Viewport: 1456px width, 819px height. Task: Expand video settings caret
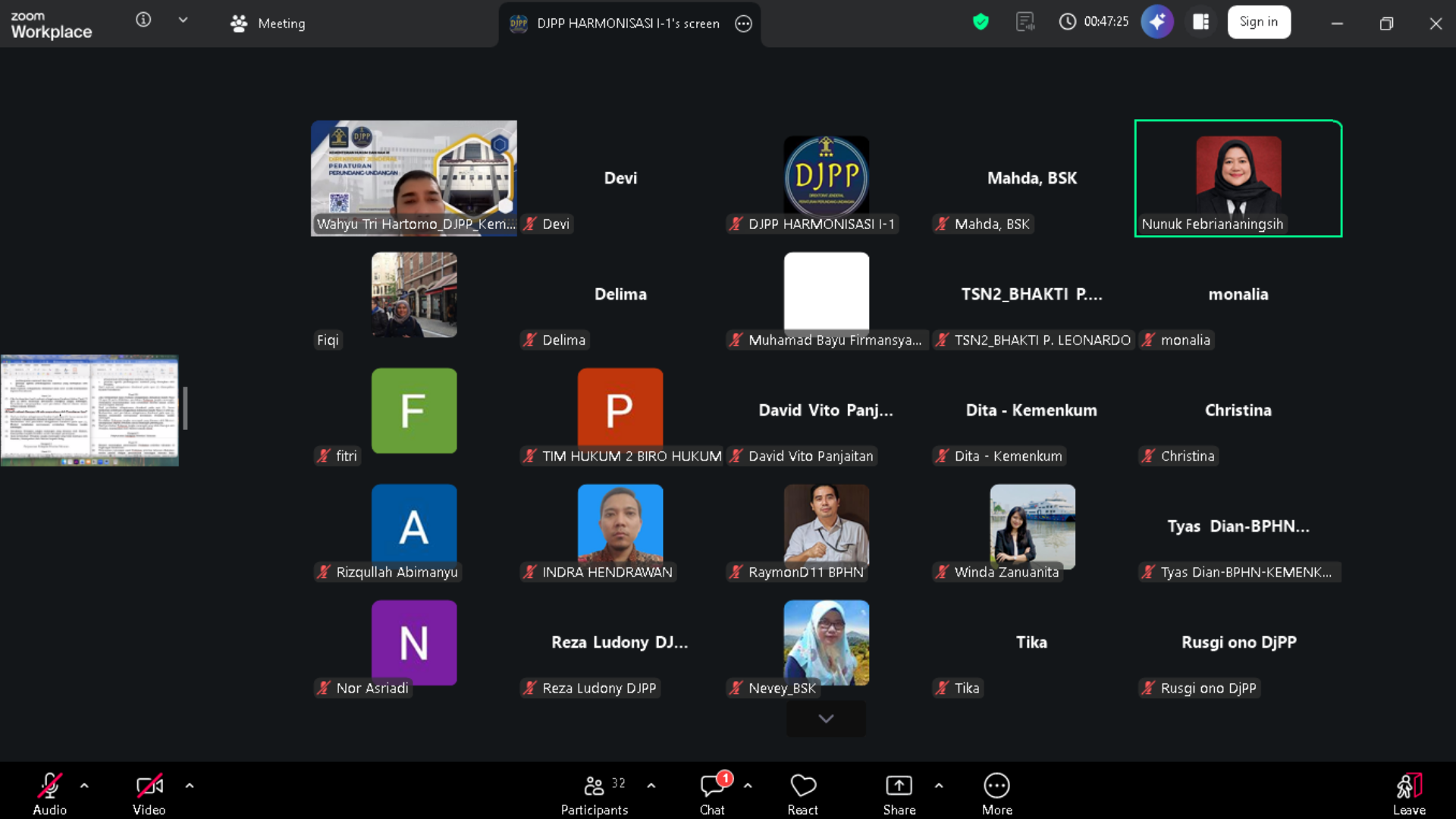[x=190, y=786]
